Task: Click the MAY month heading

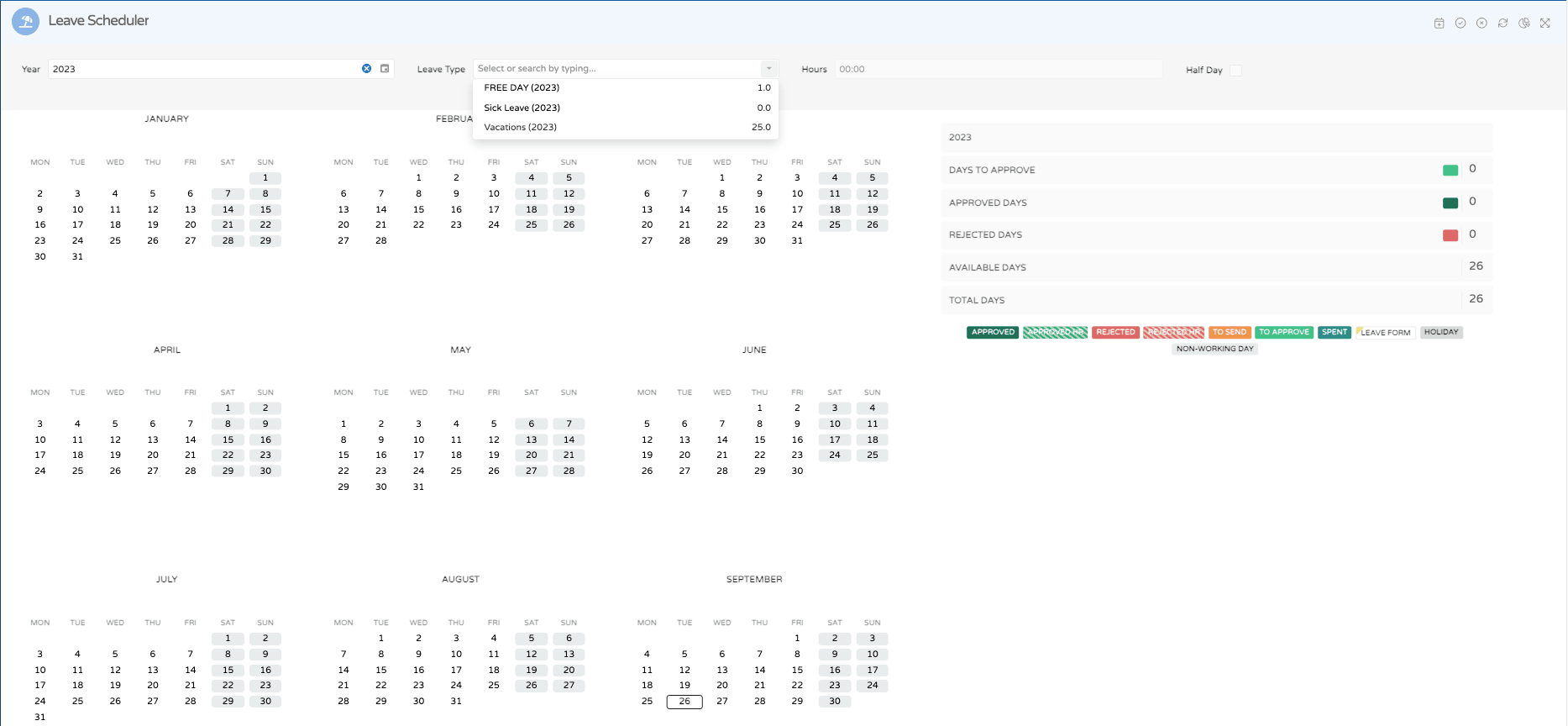Action: (460, 350)
